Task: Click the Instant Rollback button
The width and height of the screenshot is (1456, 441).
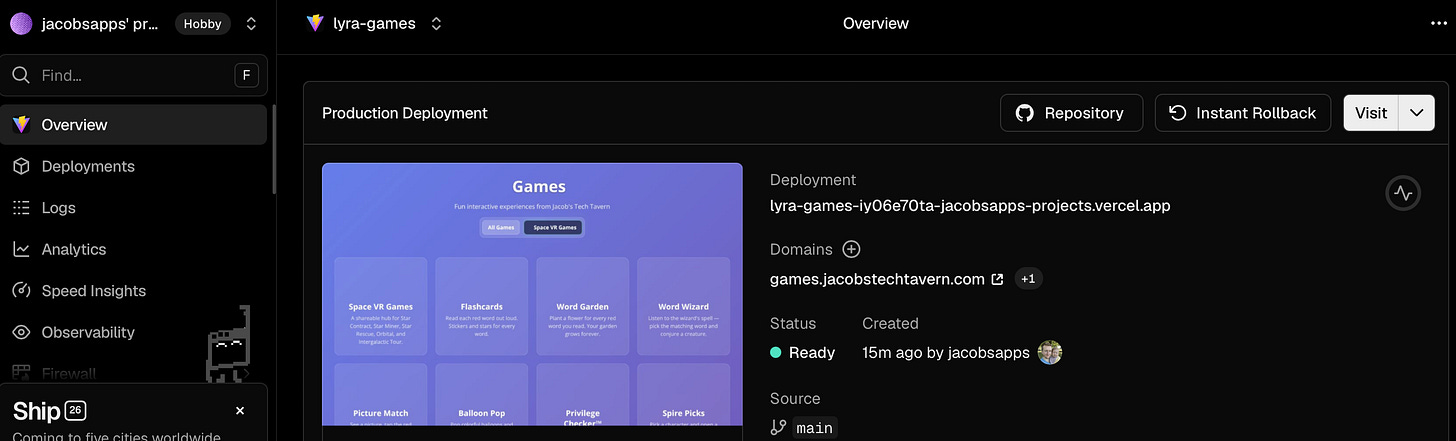Action: pyautogui.click(x=1243, y=113)
